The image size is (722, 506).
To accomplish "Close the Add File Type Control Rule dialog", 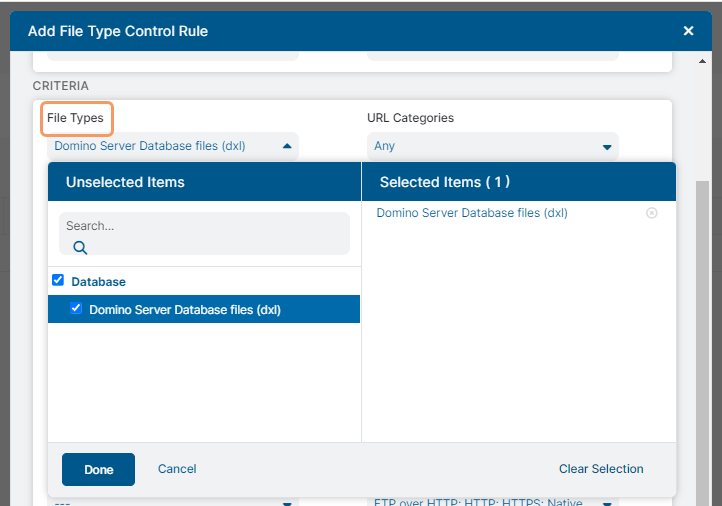I will click(x=688, y=31).
